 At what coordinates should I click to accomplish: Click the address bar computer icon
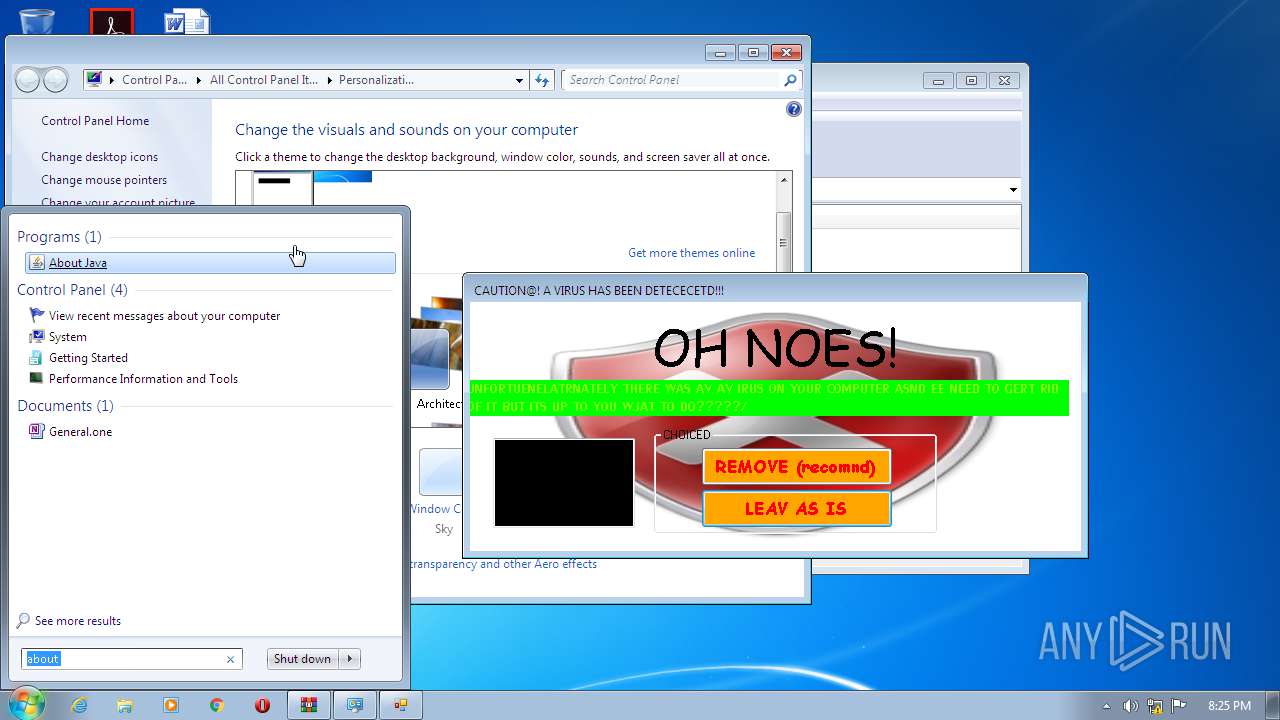(x=94, y=80)
